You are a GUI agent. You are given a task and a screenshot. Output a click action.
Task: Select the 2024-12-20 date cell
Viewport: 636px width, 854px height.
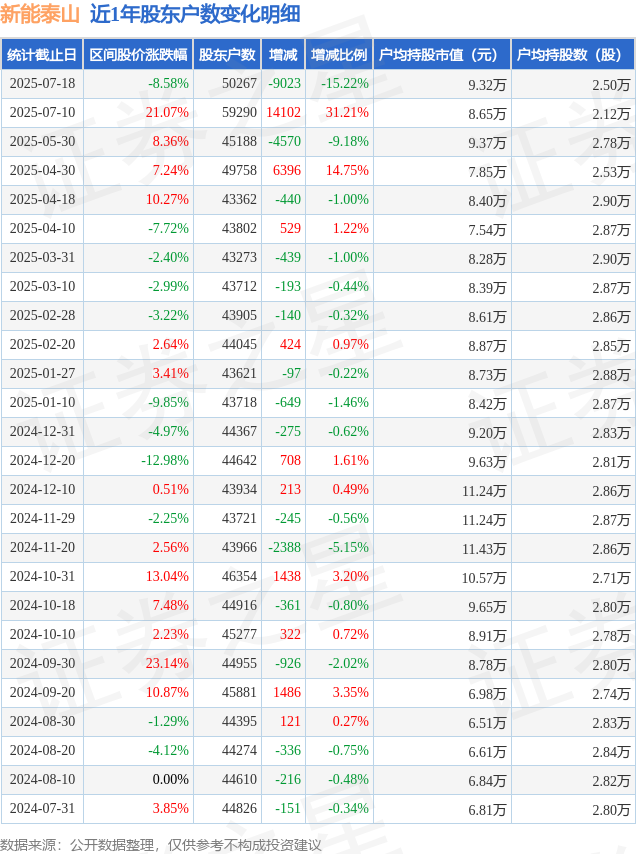click(x=42, y=460)
